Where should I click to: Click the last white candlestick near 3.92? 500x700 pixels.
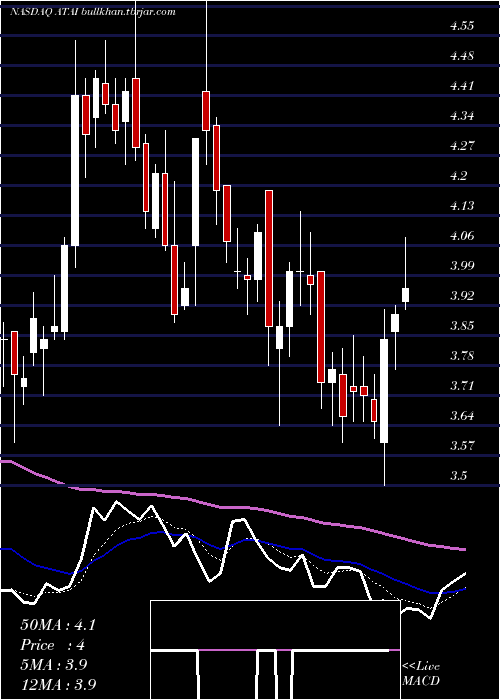pyautogui.click(x=405, y=295)
